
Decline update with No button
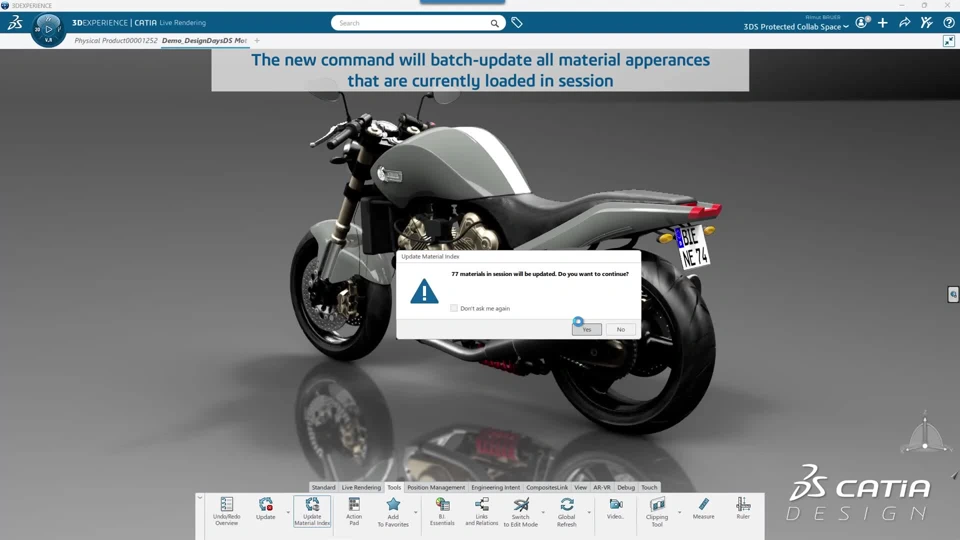tap(621, 329)
